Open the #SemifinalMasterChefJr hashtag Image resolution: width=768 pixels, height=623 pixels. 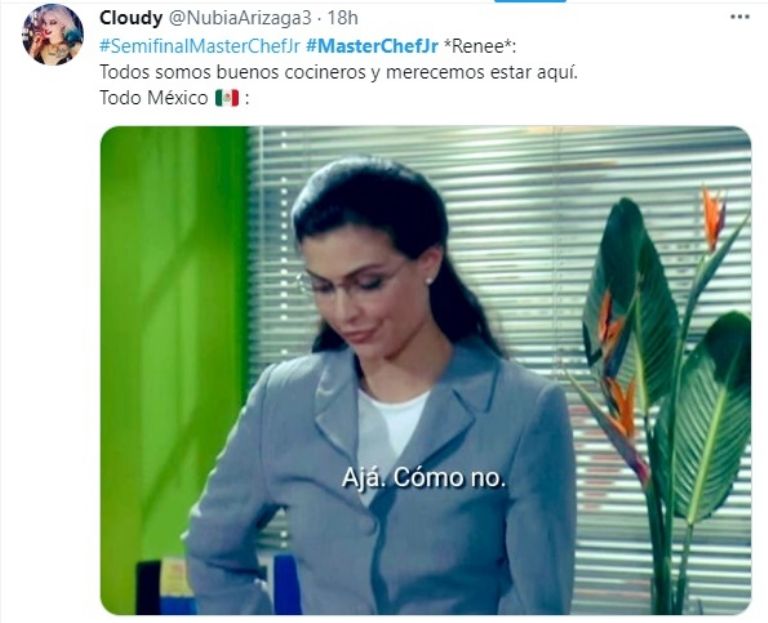click(199, 46)
